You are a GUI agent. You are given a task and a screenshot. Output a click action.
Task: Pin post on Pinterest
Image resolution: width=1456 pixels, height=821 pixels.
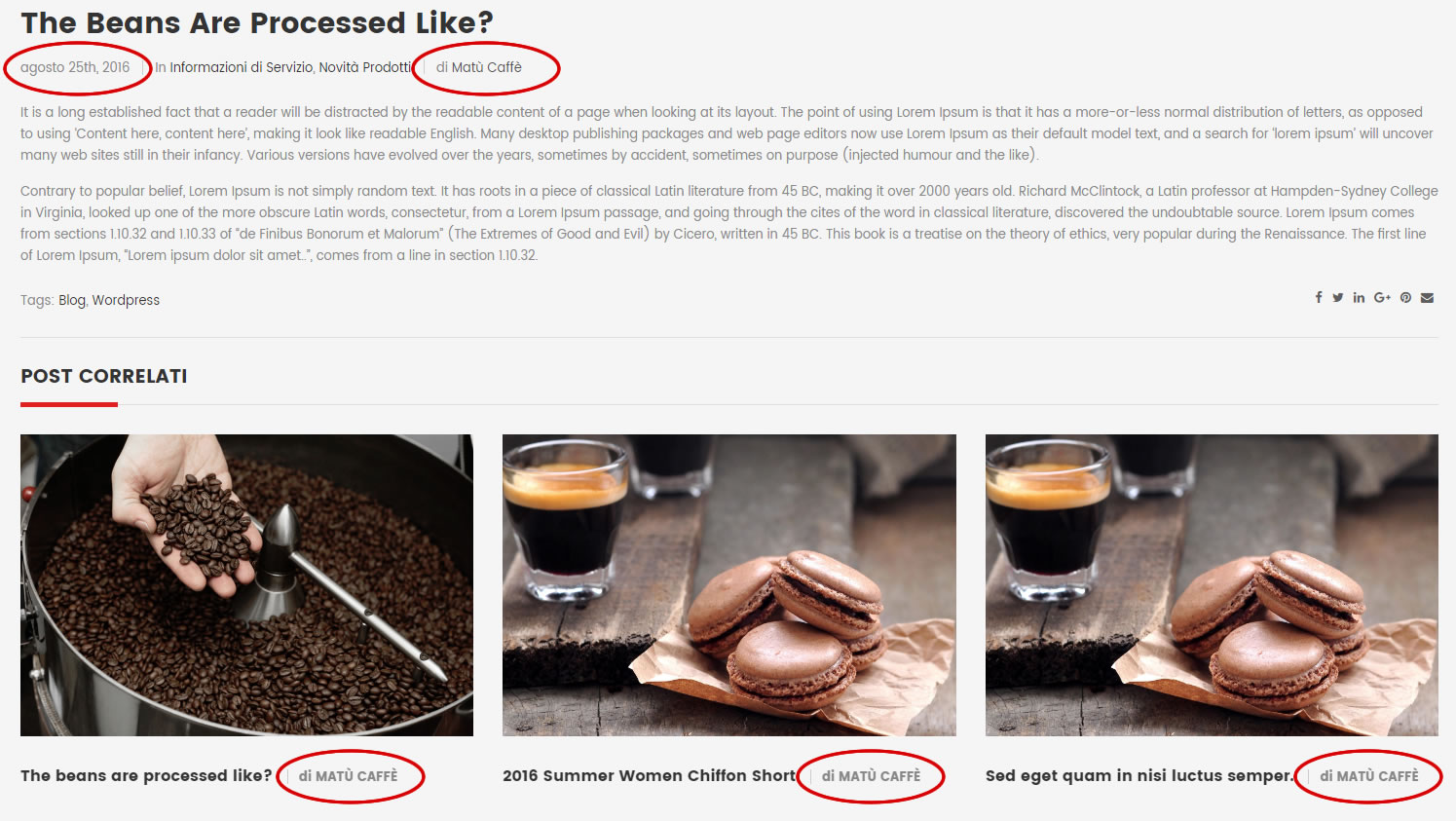1405,298
